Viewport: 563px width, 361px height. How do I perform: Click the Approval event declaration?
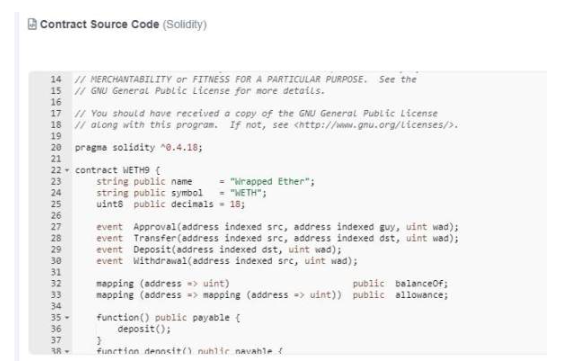277,227
